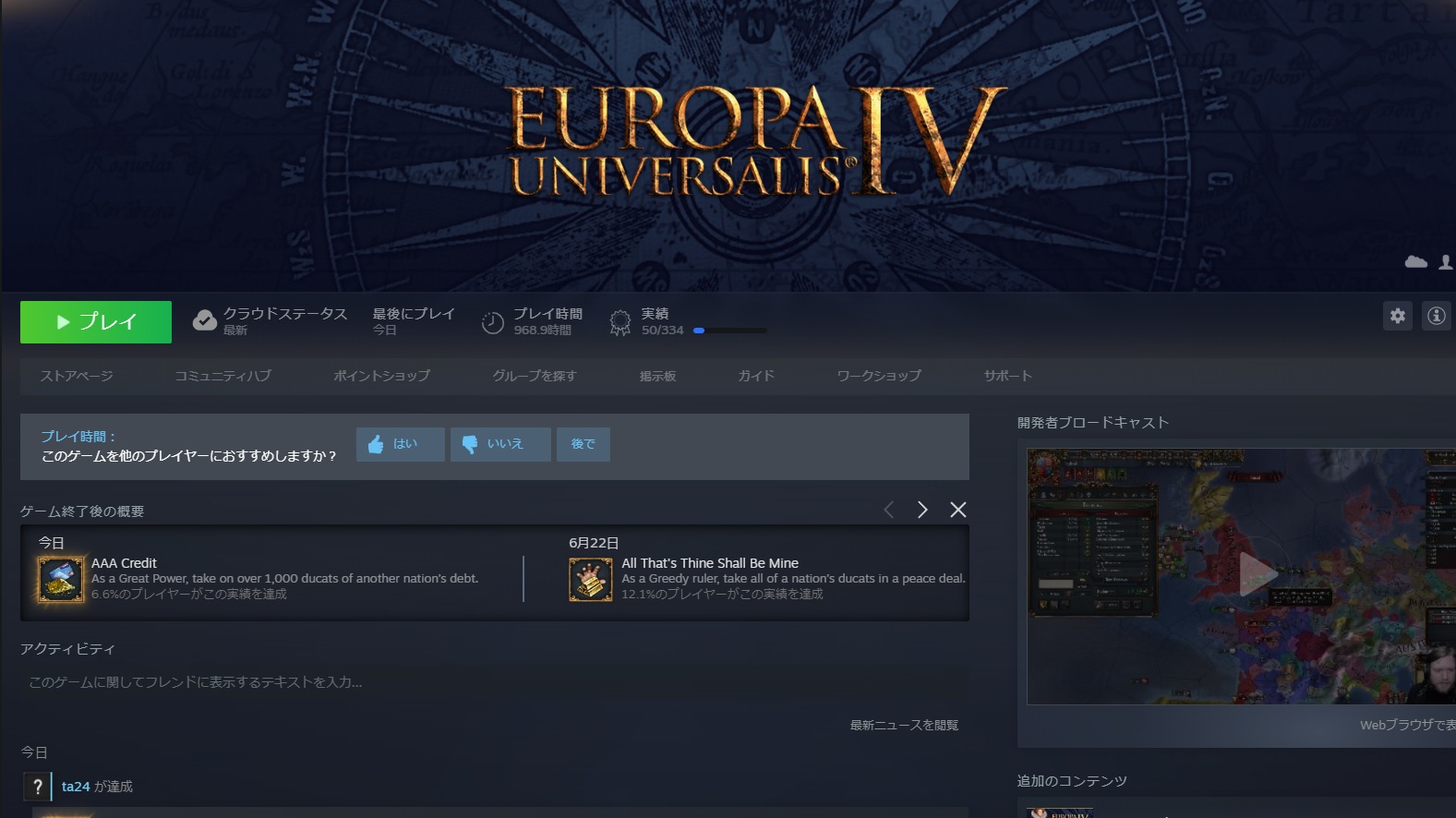The width and height of the screenshot is (1456, 818).
Task: Click the 最後にプレイ 今日 label
Action: point(414,321)
